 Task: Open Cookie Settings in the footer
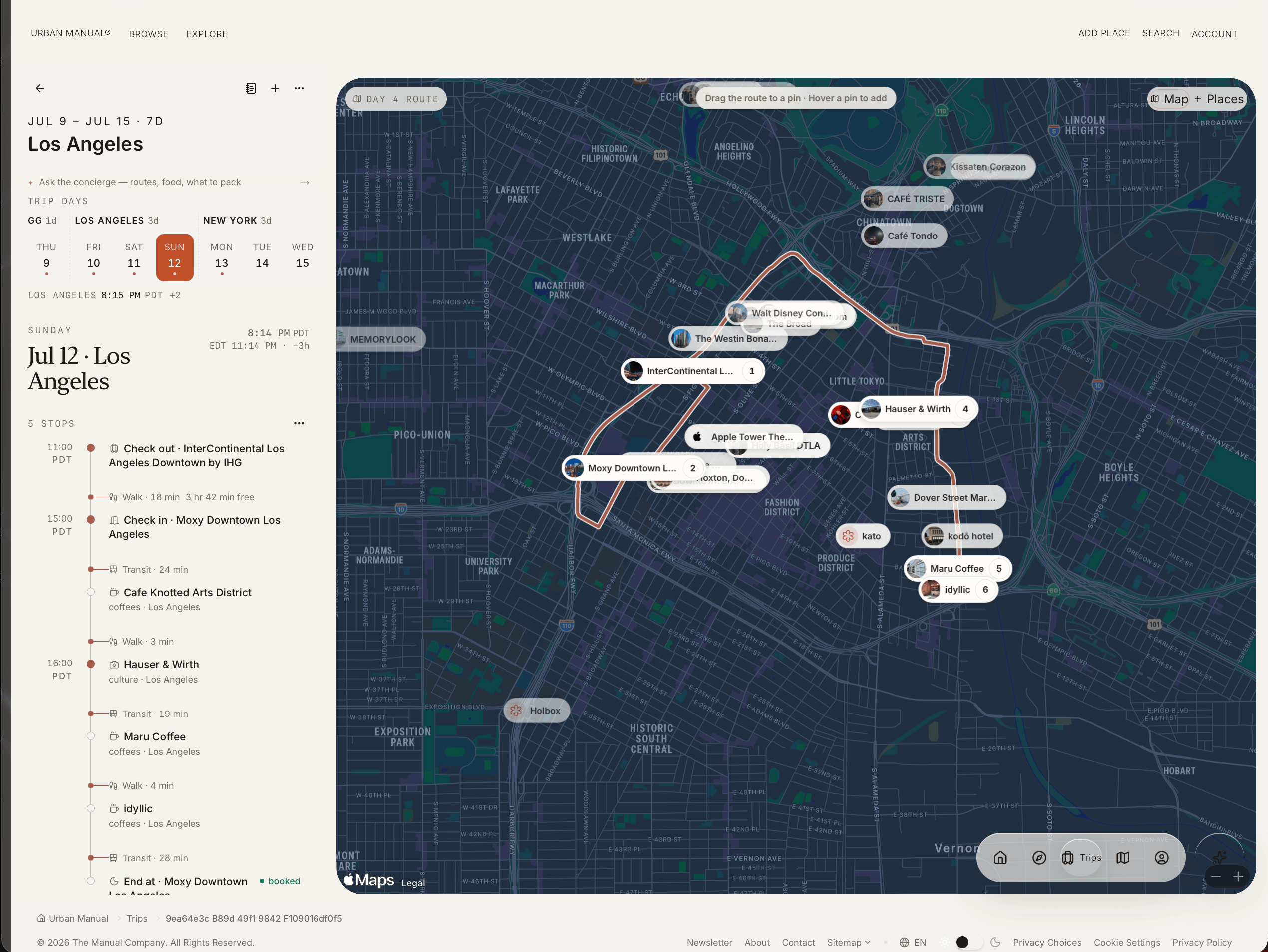tap(1126, 942)
